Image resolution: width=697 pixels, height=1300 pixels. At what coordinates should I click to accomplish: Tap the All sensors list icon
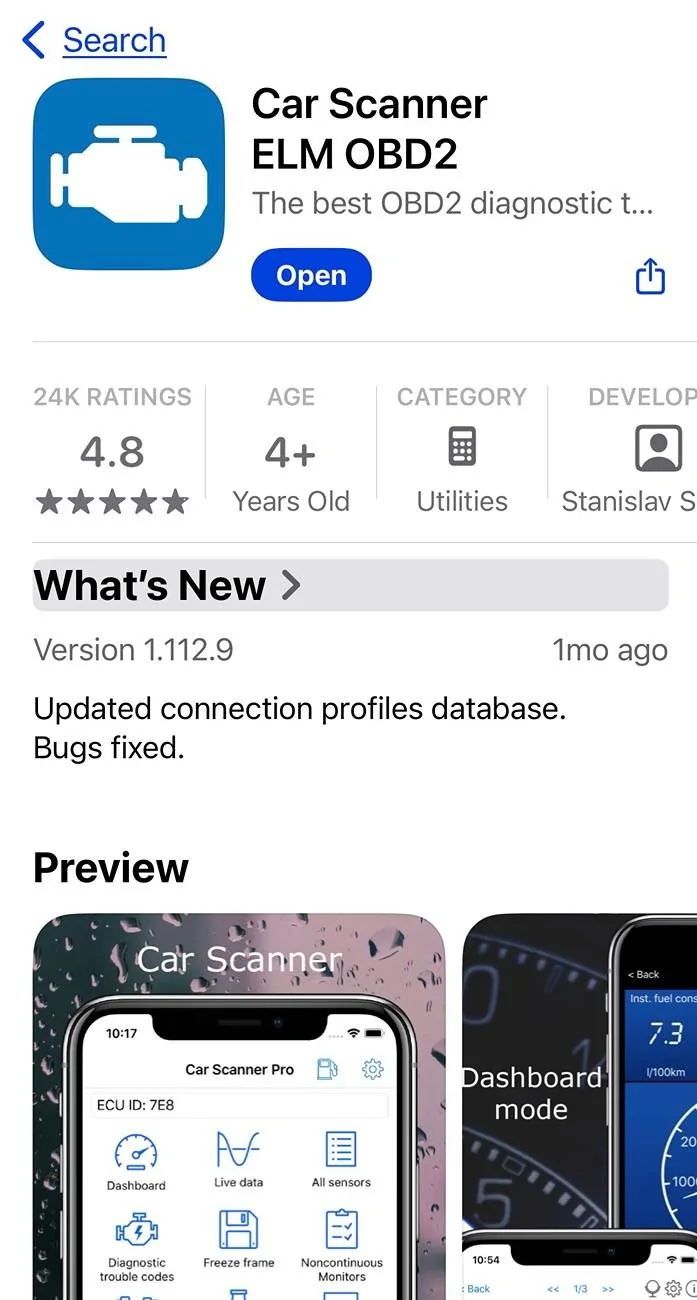(x=341, y=1151)
